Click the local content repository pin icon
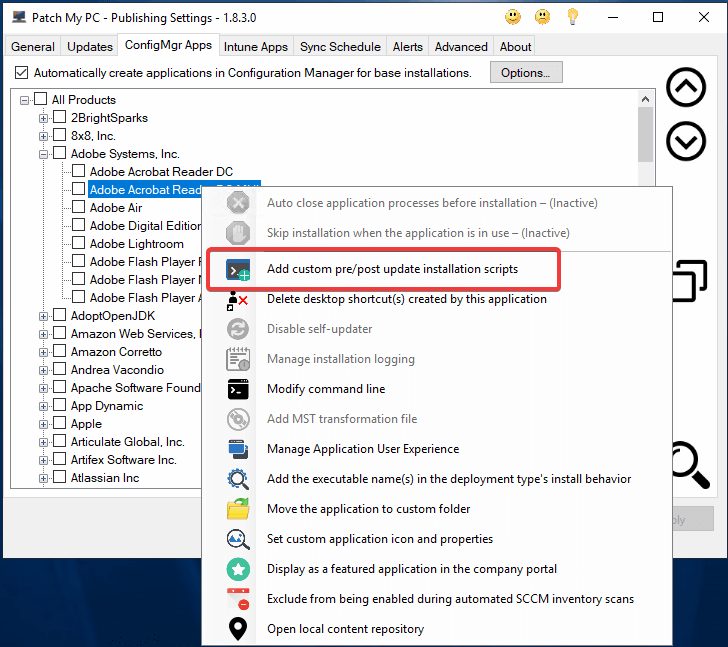Viewport: 728px width, 647px height. [238, 629]
